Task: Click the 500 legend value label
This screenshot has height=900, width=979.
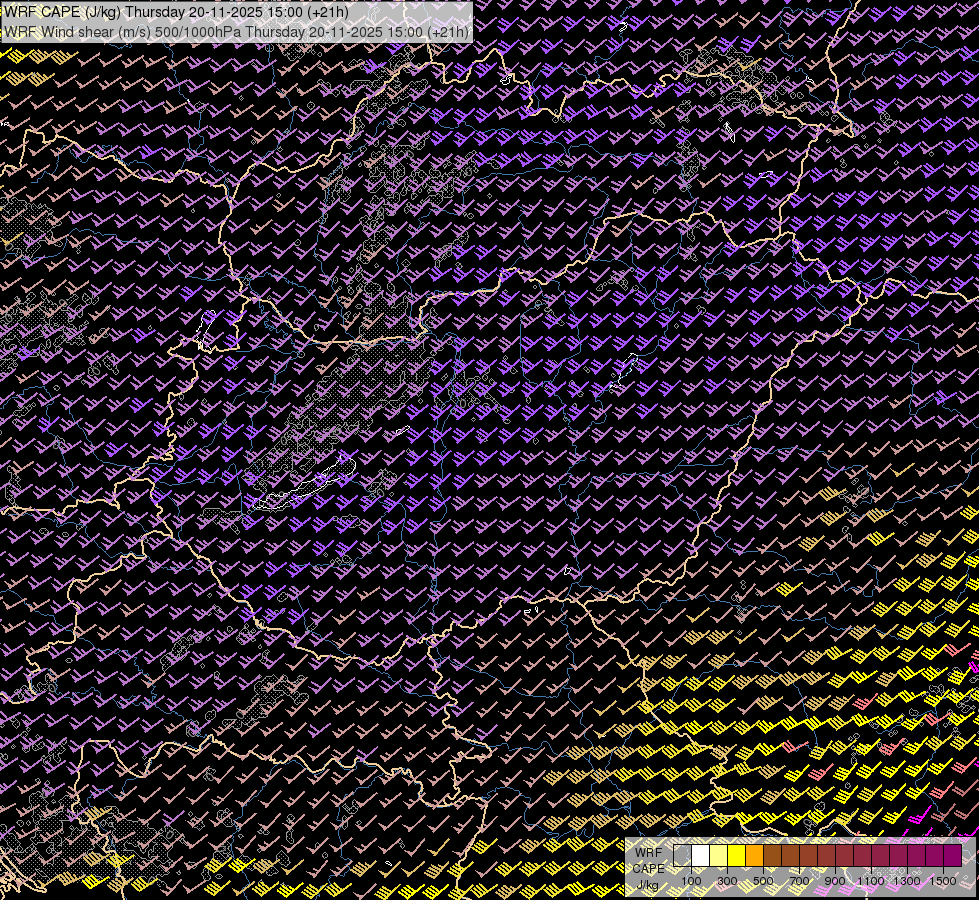Action: [763, 881]
